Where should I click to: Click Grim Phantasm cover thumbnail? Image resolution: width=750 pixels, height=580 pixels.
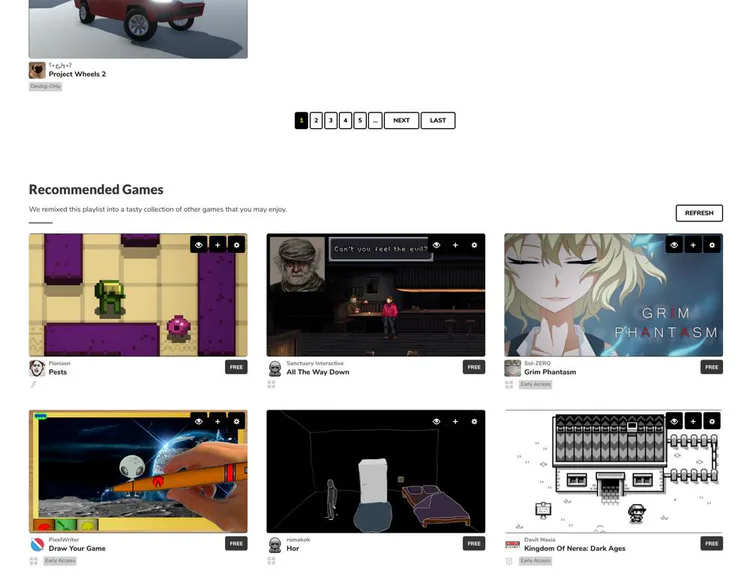[x=613, y=295]
